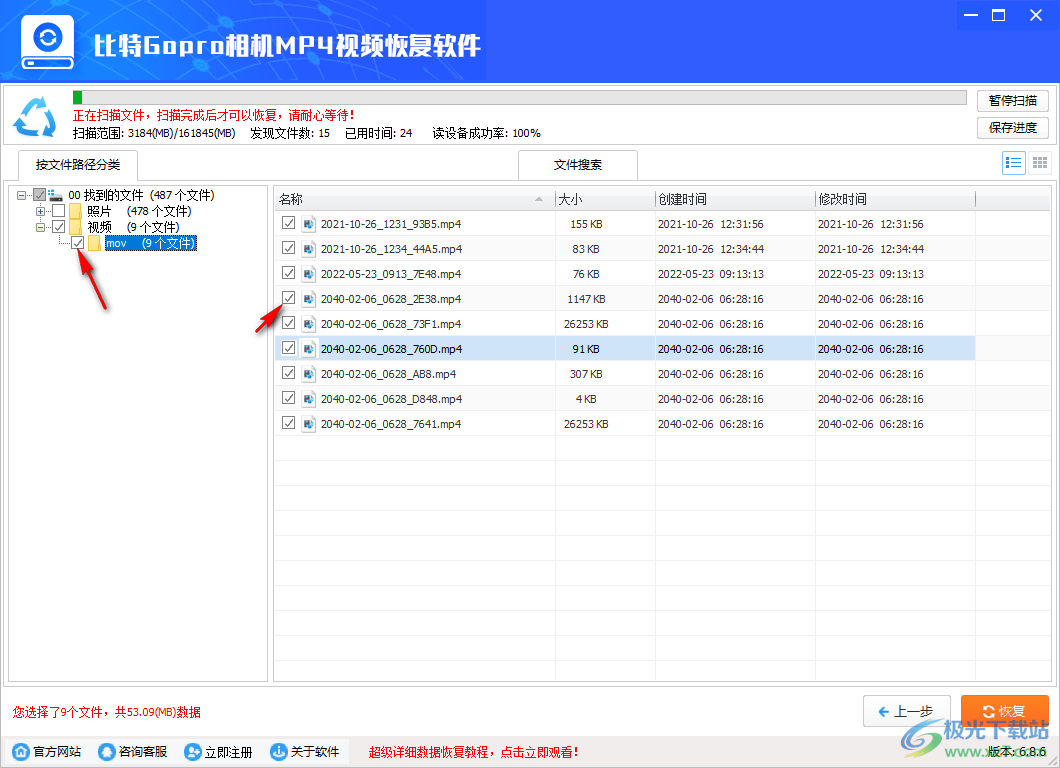
Task: Uncheck the mov folder checkbox
Action: pyautogui.click(x=78, y=243)
